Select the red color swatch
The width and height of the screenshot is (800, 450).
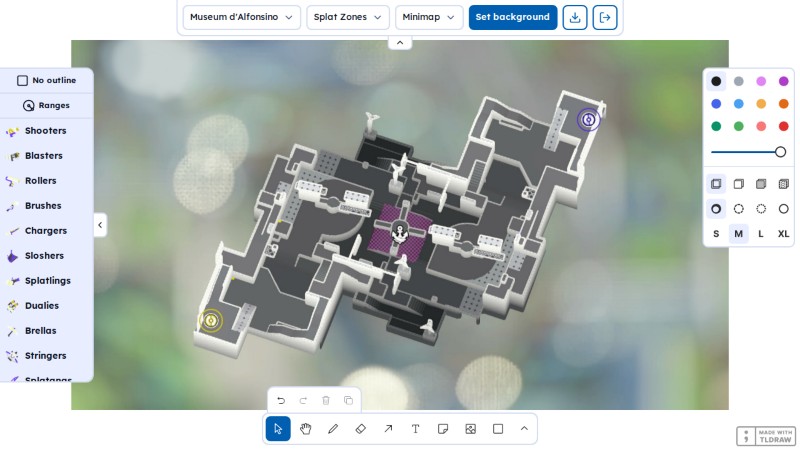[x=784, y=126]
